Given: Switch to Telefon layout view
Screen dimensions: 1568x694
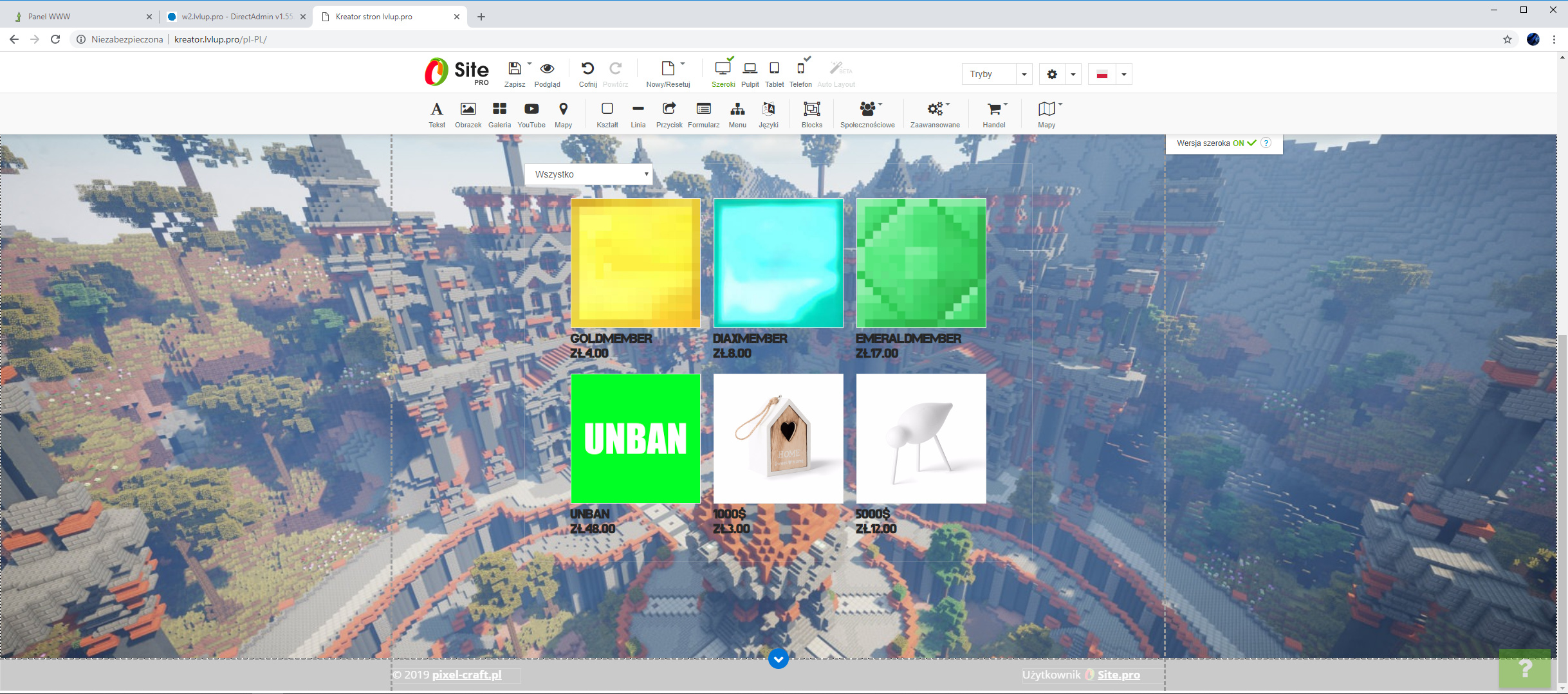Looking at the screenshot, I should click(800, 69).
